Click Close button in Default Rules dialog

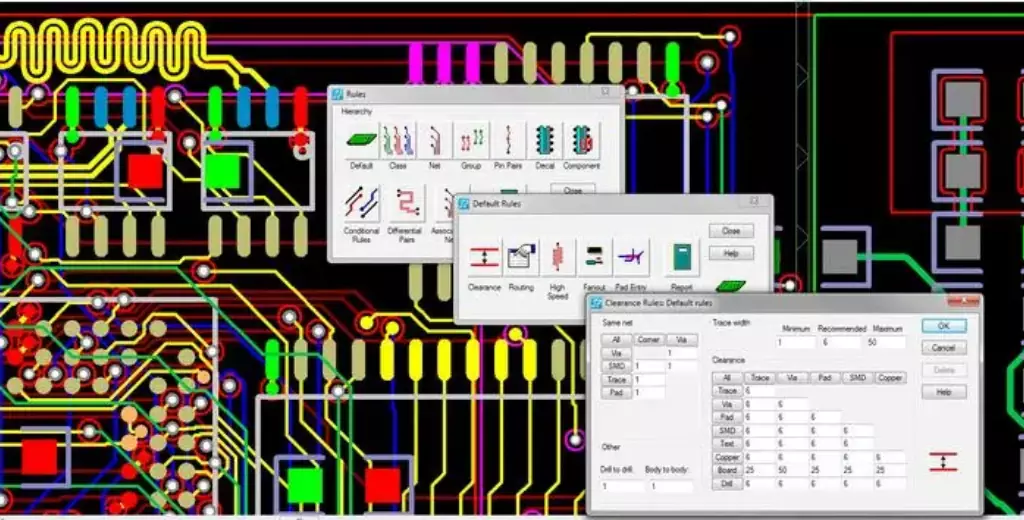(x=731, y=231)
